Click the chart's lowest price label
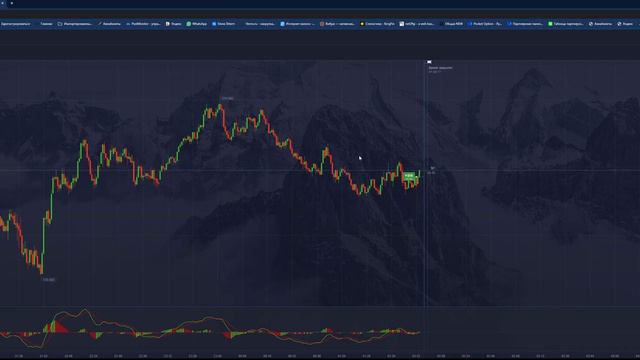 point(49,280)
